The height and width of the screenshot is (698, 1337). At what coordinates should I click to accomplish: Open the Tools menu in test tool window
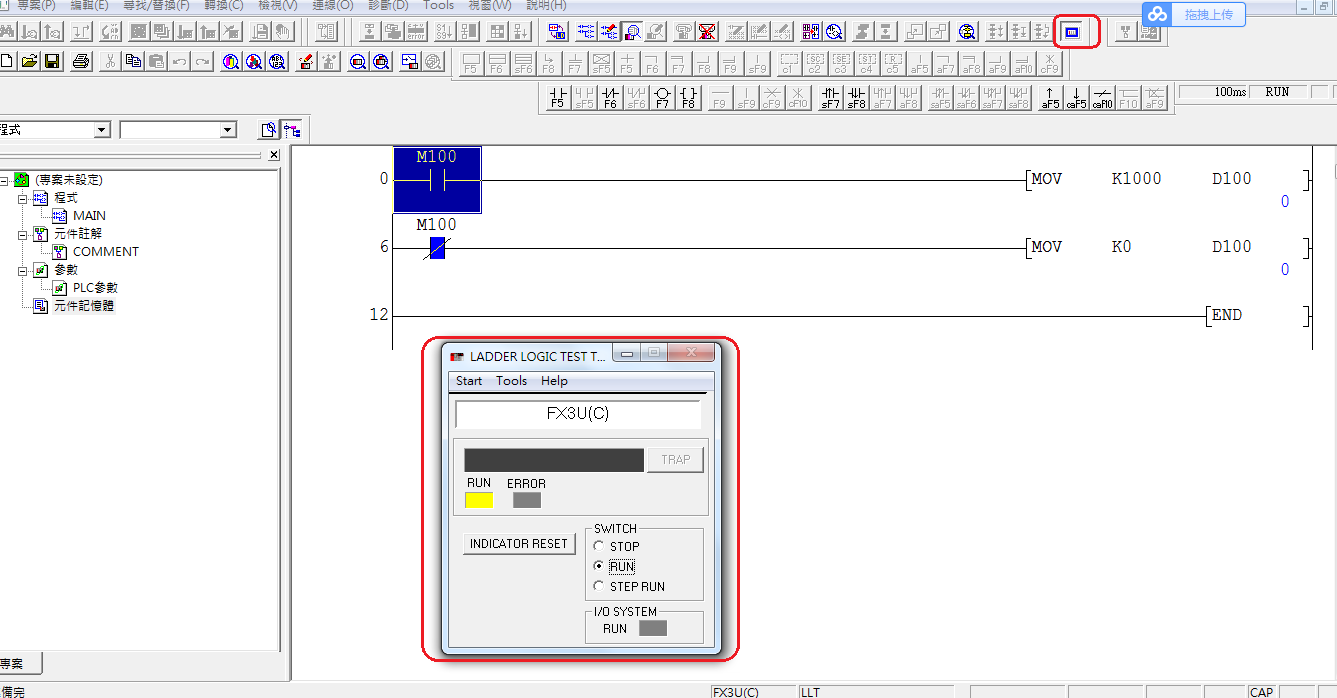(x=511, y=381)
